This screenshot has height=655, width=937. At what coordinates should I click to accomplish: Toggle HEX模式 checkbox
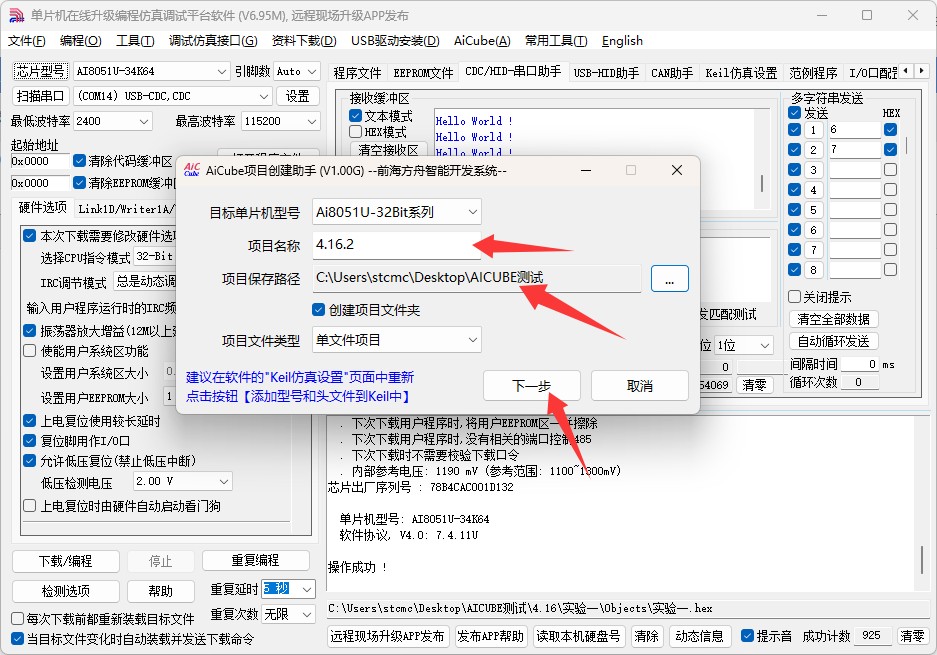(356, 131)
